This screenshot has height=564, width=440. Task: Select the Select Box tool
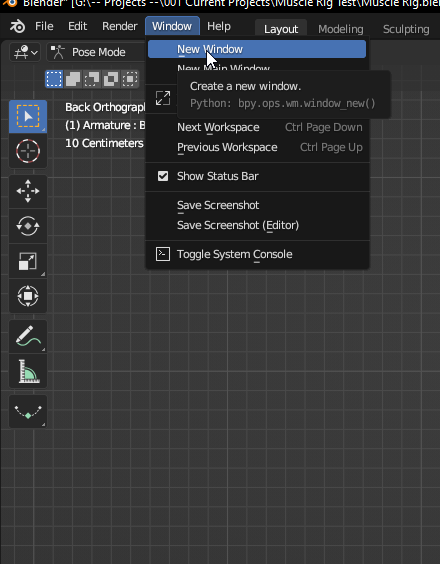coord(28,117)
